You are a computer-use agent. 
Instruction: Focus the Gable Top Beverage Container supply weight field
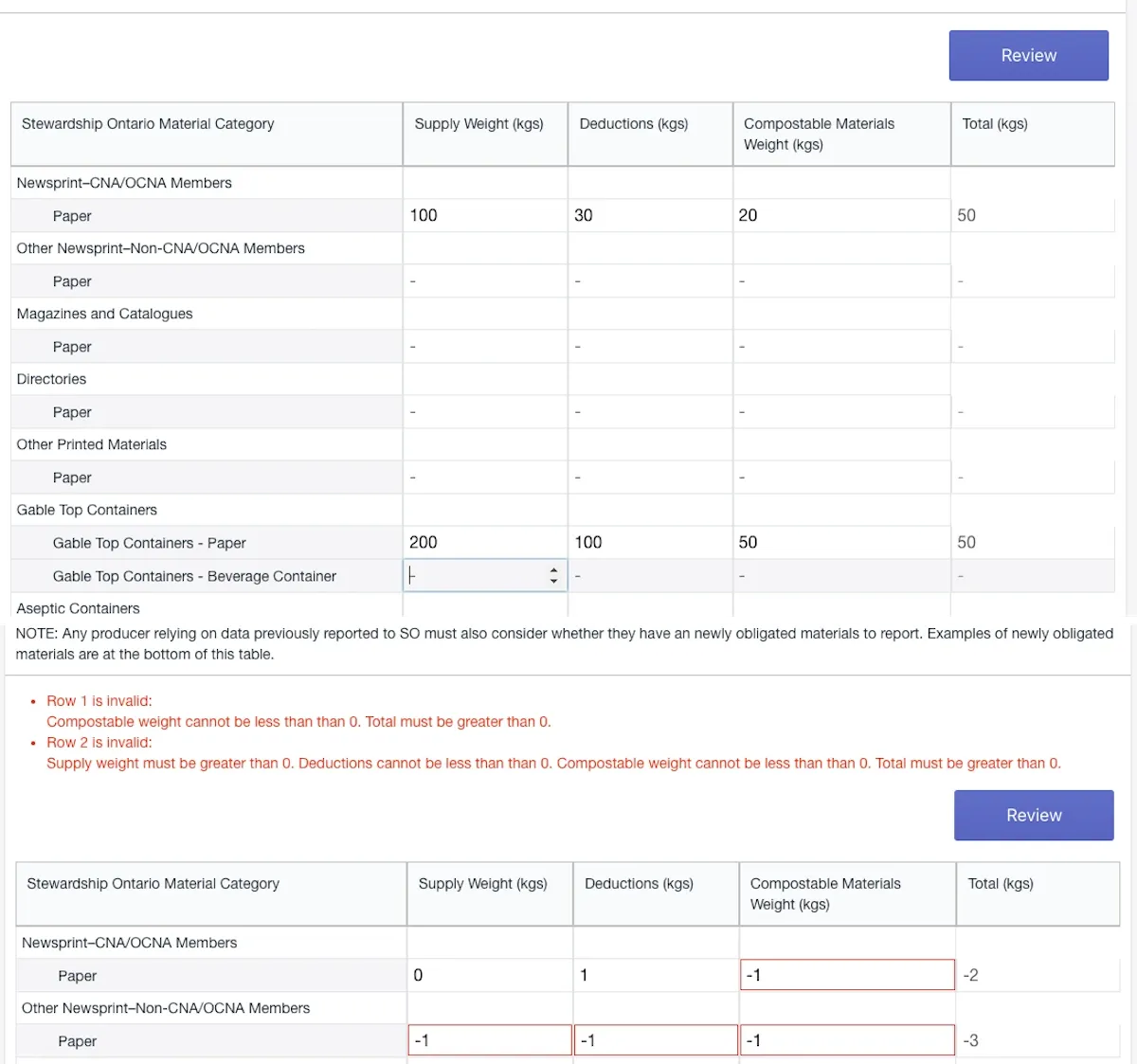pos(485,575)
